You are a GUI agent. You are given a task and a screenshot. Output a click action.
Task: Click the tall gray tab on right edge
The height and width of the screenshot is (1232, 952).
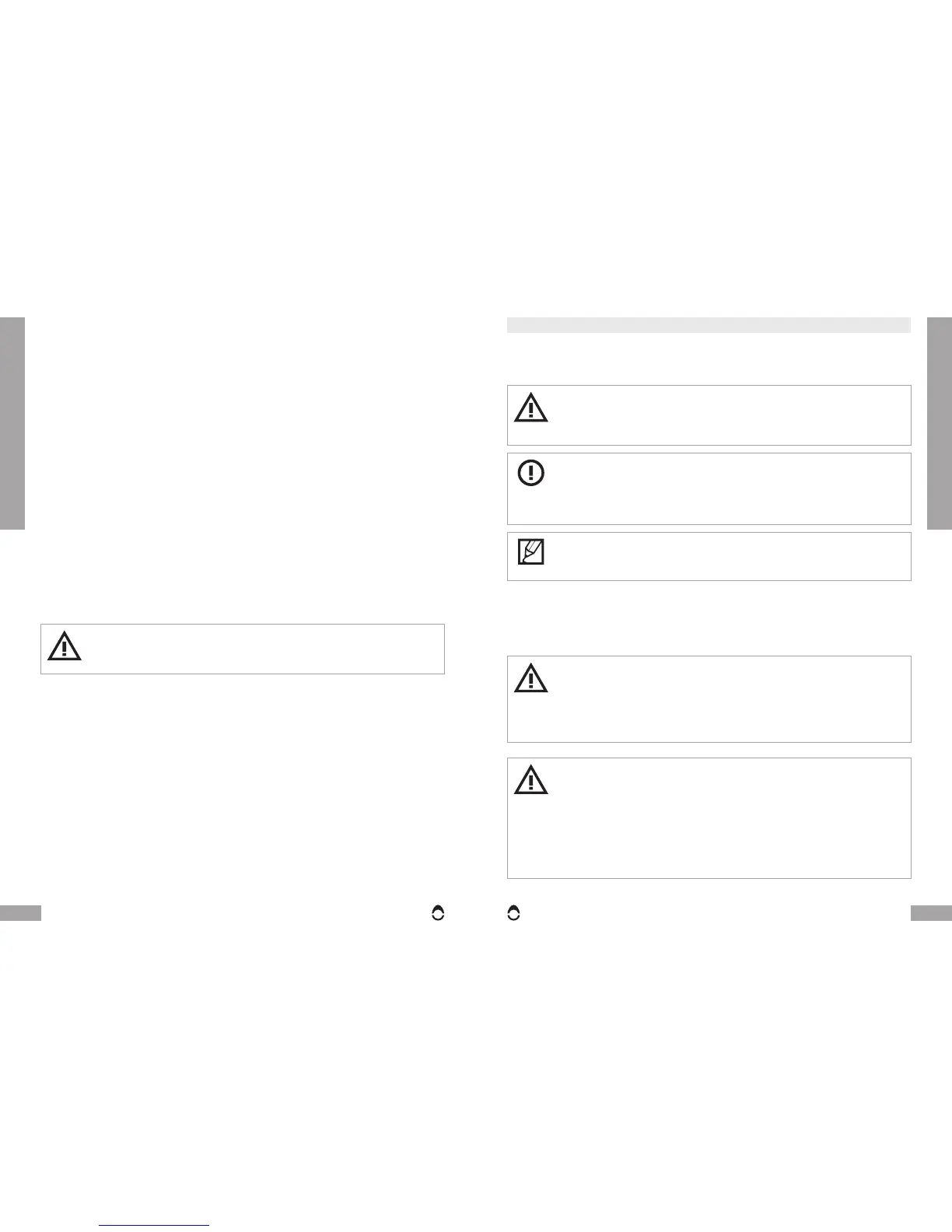tap(940, 423)
